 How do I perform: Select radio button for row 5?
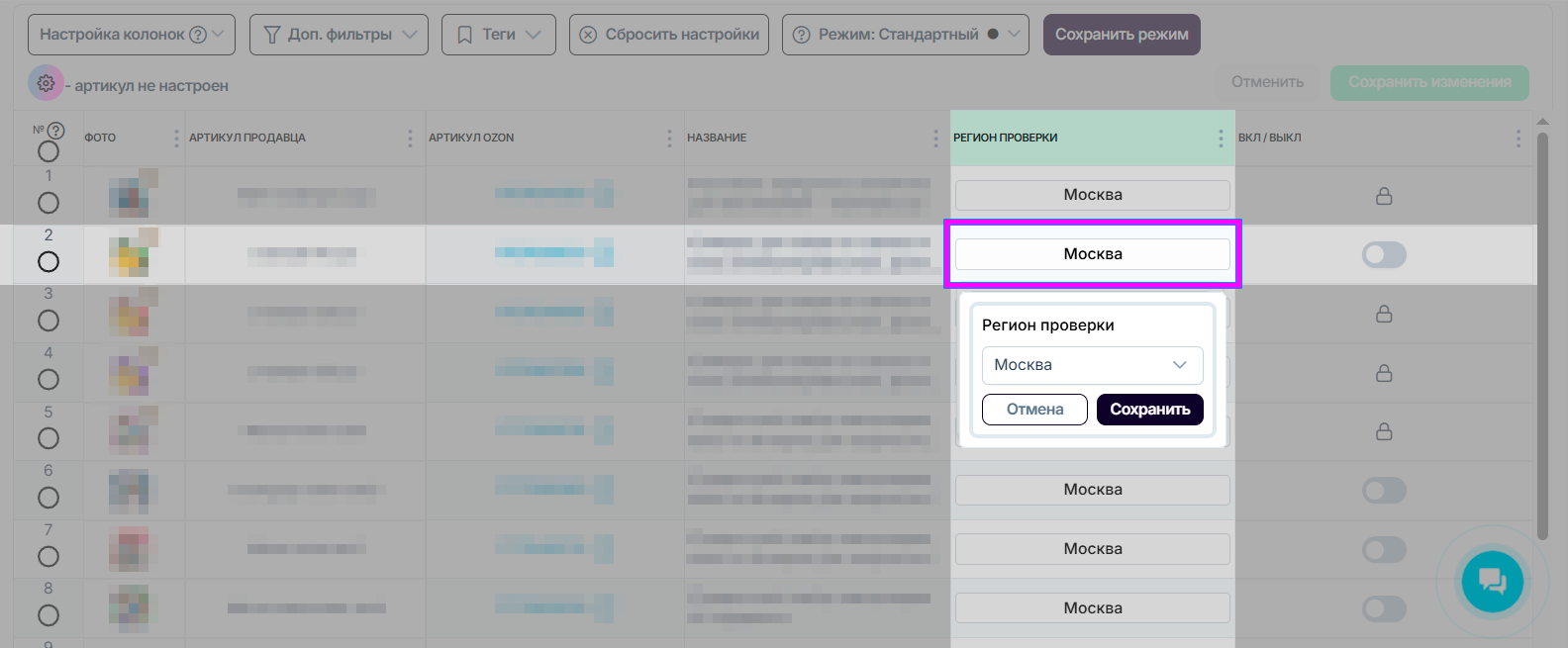[x=49, y=438]
